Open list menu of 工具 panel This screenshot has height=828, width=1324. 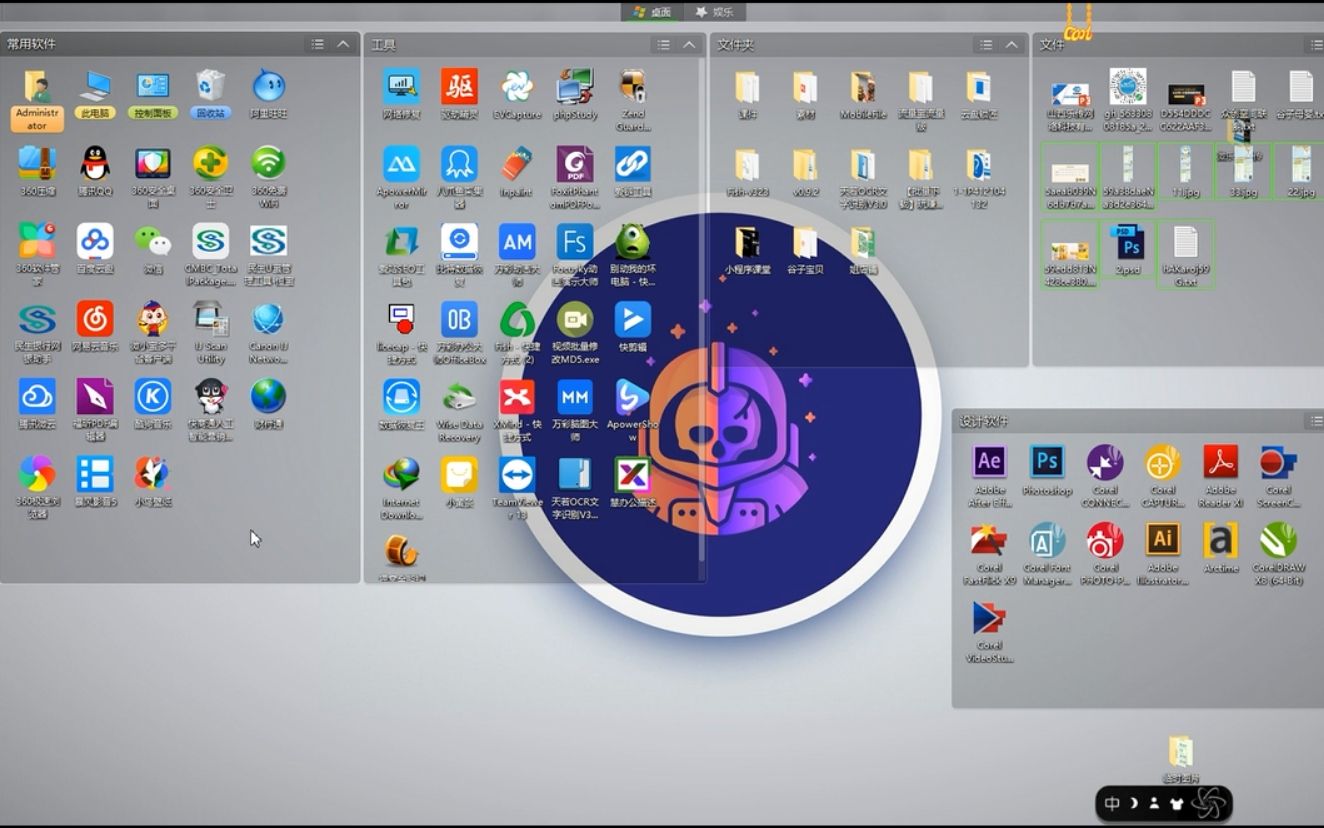(x=663, y=44)
